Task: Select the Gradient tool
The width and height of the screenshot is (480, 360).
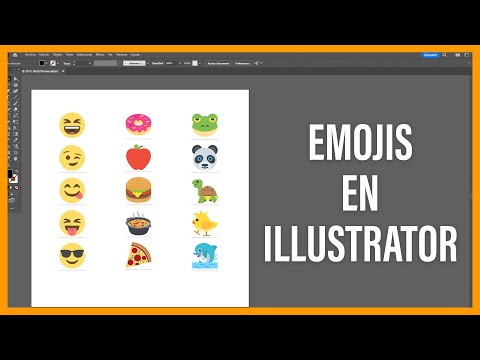Action: (x=16, y=134)
